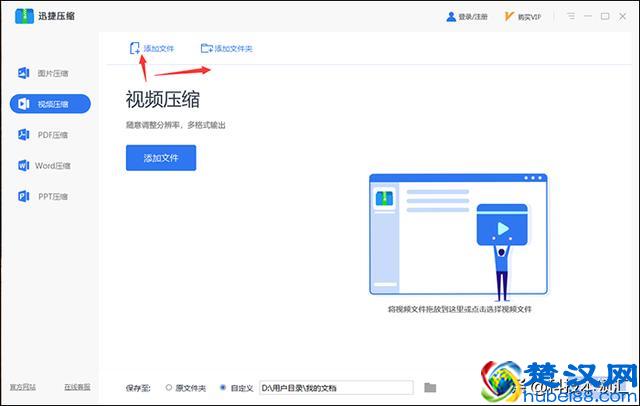
Task: Click the 购买VIP badge icon
Action: pyautogui.click(x=509, y=16)
